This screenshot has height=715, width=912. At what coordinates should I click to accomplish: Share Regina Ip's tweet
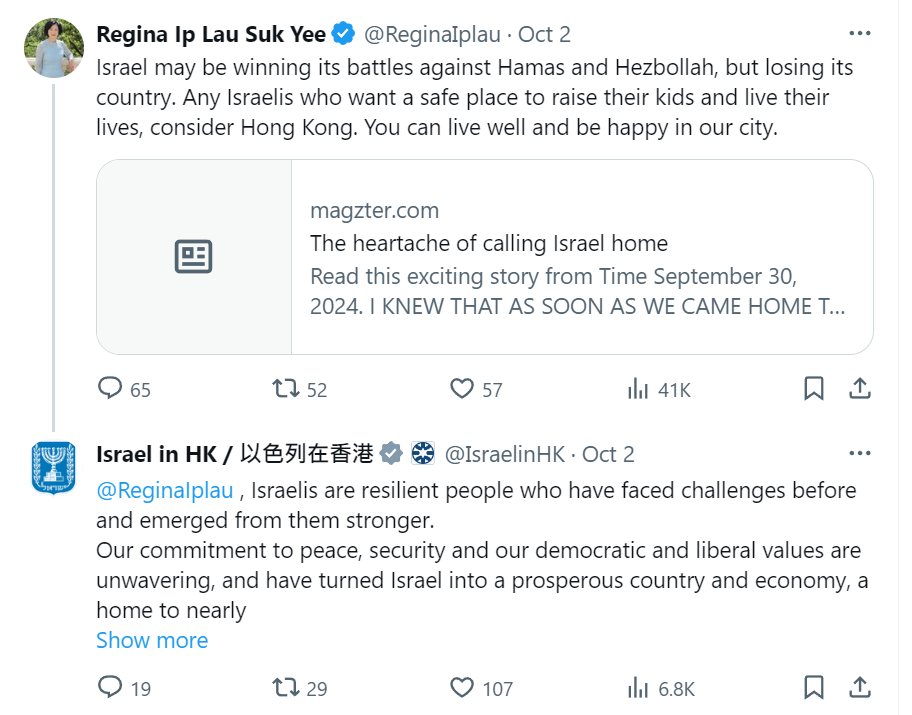[859, 389]
